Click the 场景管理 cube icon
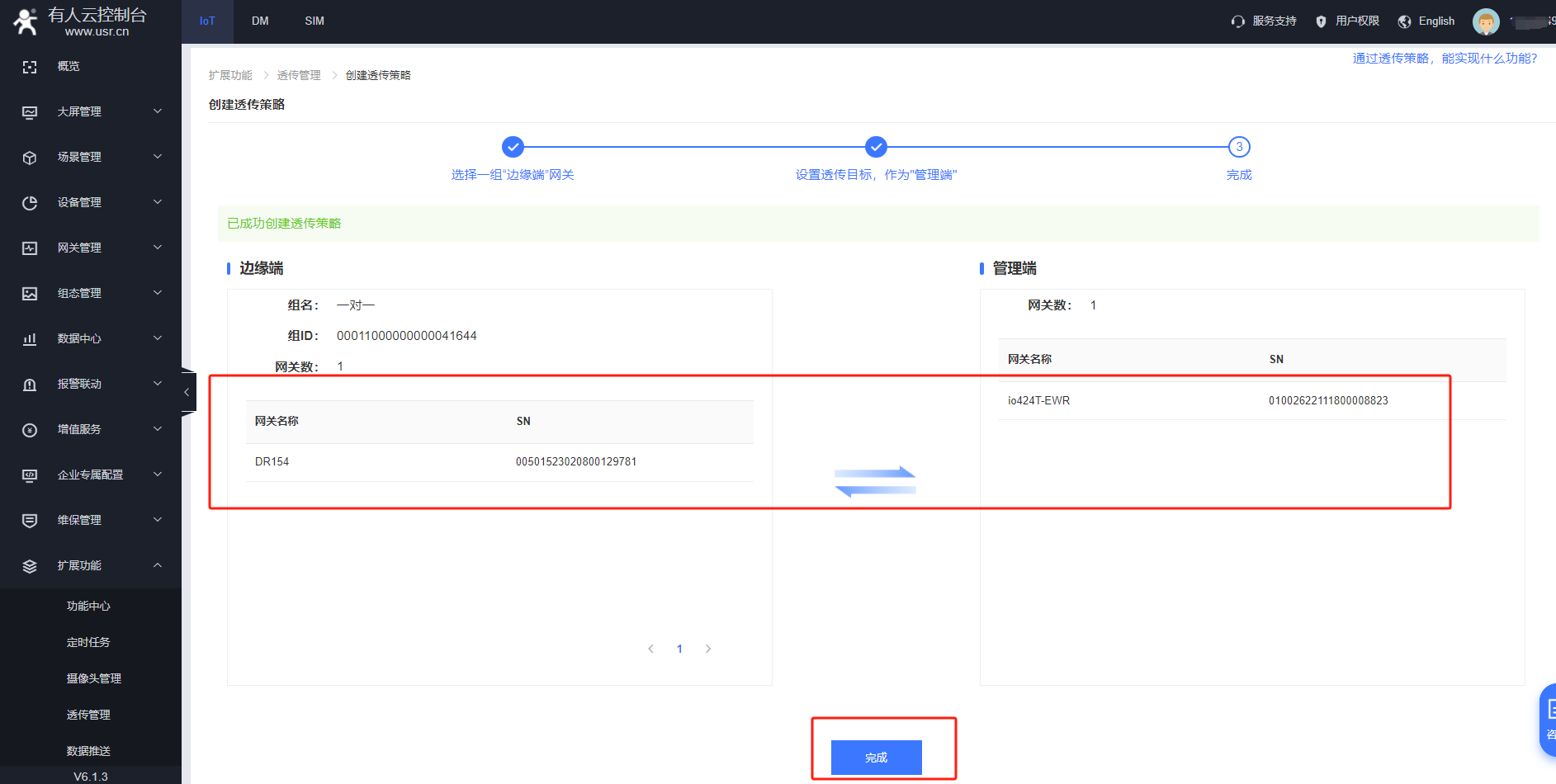Image resolution: width=1556 pixels, height=784 pixels. pos(30,158)
